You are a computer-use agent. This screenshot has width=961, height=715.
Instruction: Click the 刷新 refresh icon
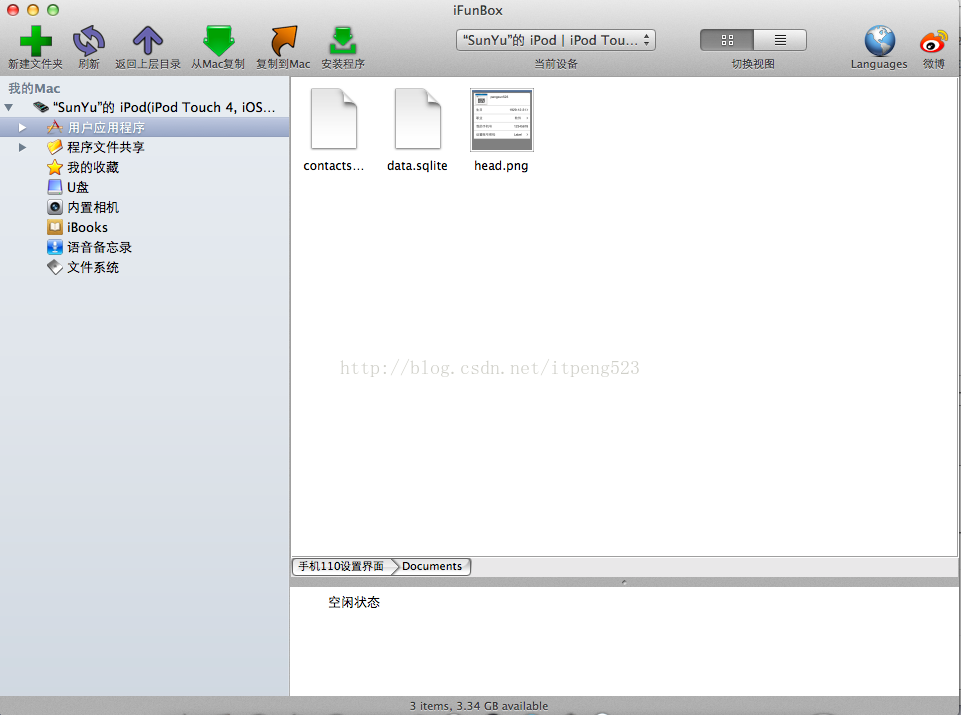[x=89, y=40]
